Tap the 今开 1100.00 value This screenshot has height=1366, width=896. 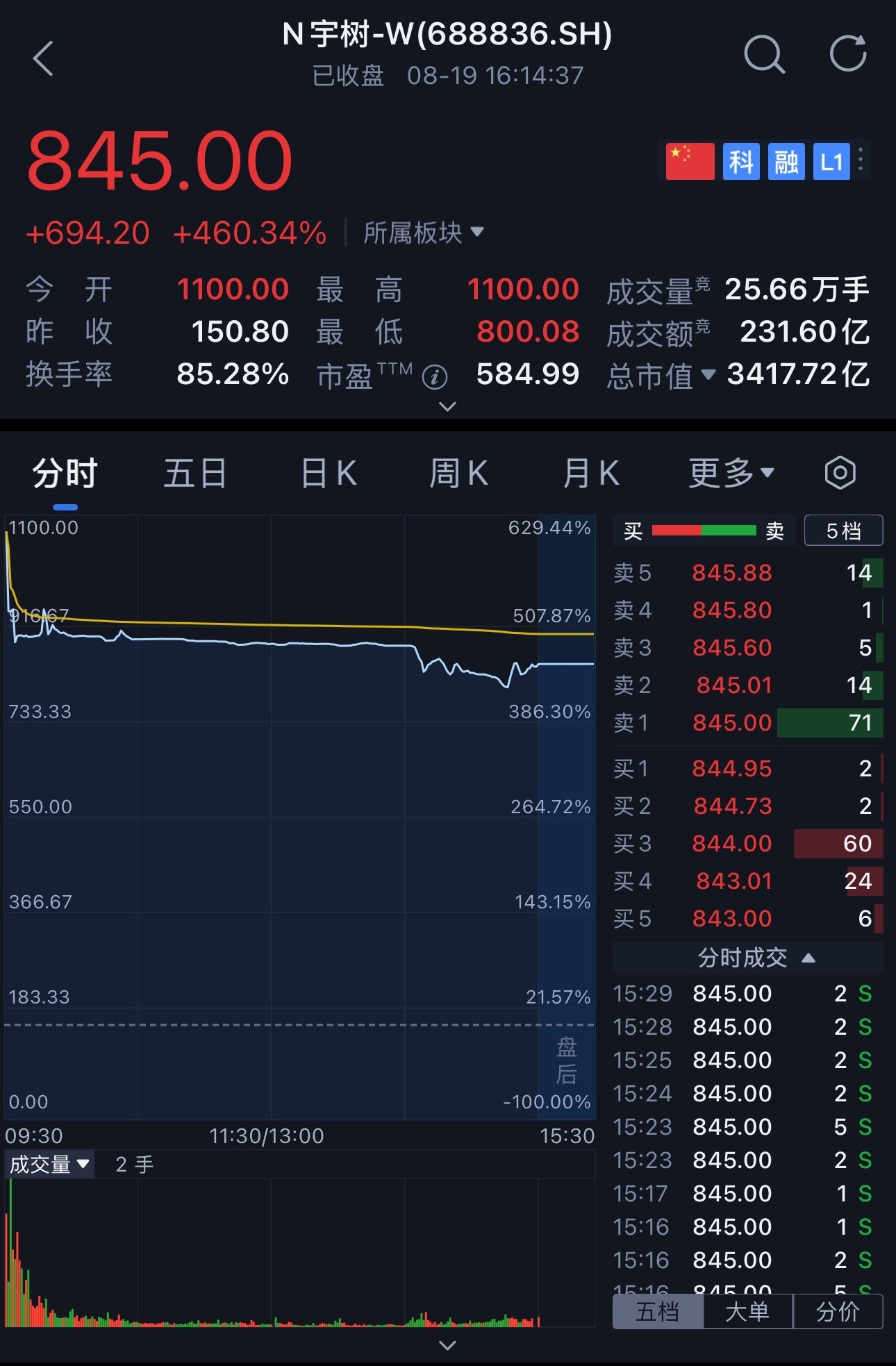pyautogui.click(x=233, y=290)
